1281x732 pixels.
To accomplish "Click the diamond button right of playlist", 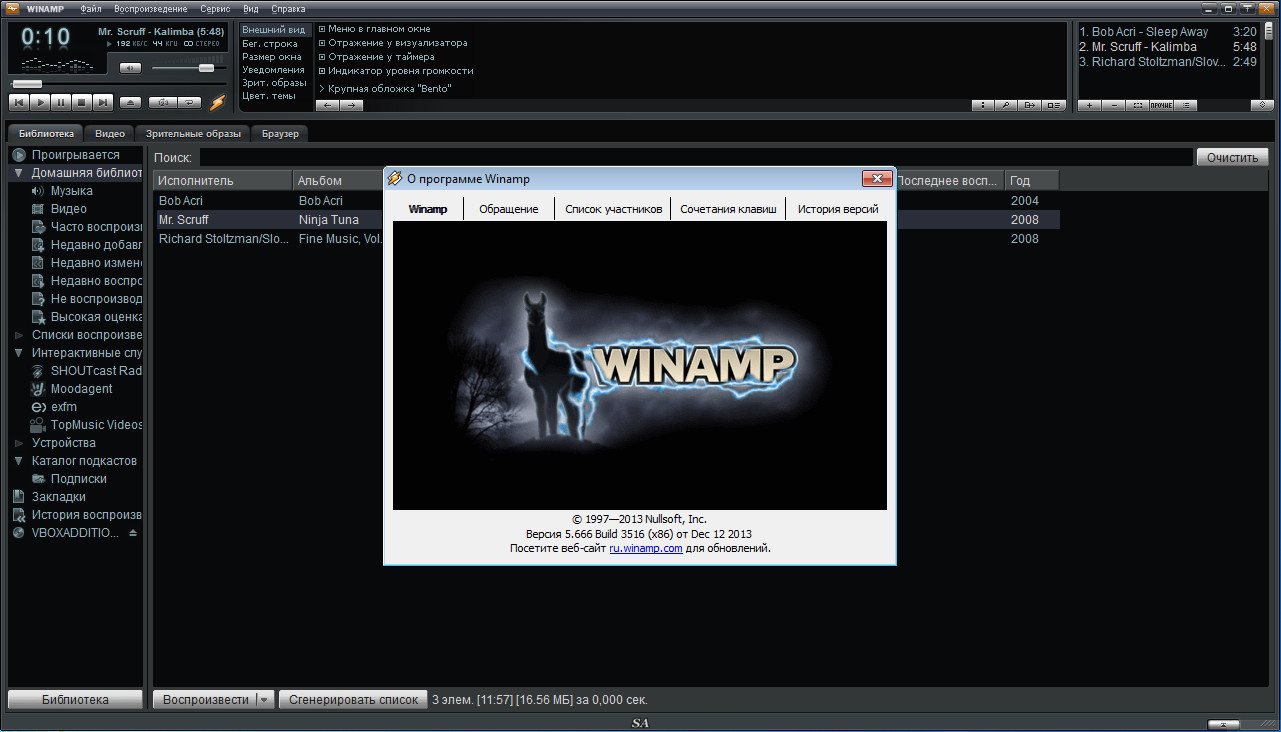I will pos(1262,105).
